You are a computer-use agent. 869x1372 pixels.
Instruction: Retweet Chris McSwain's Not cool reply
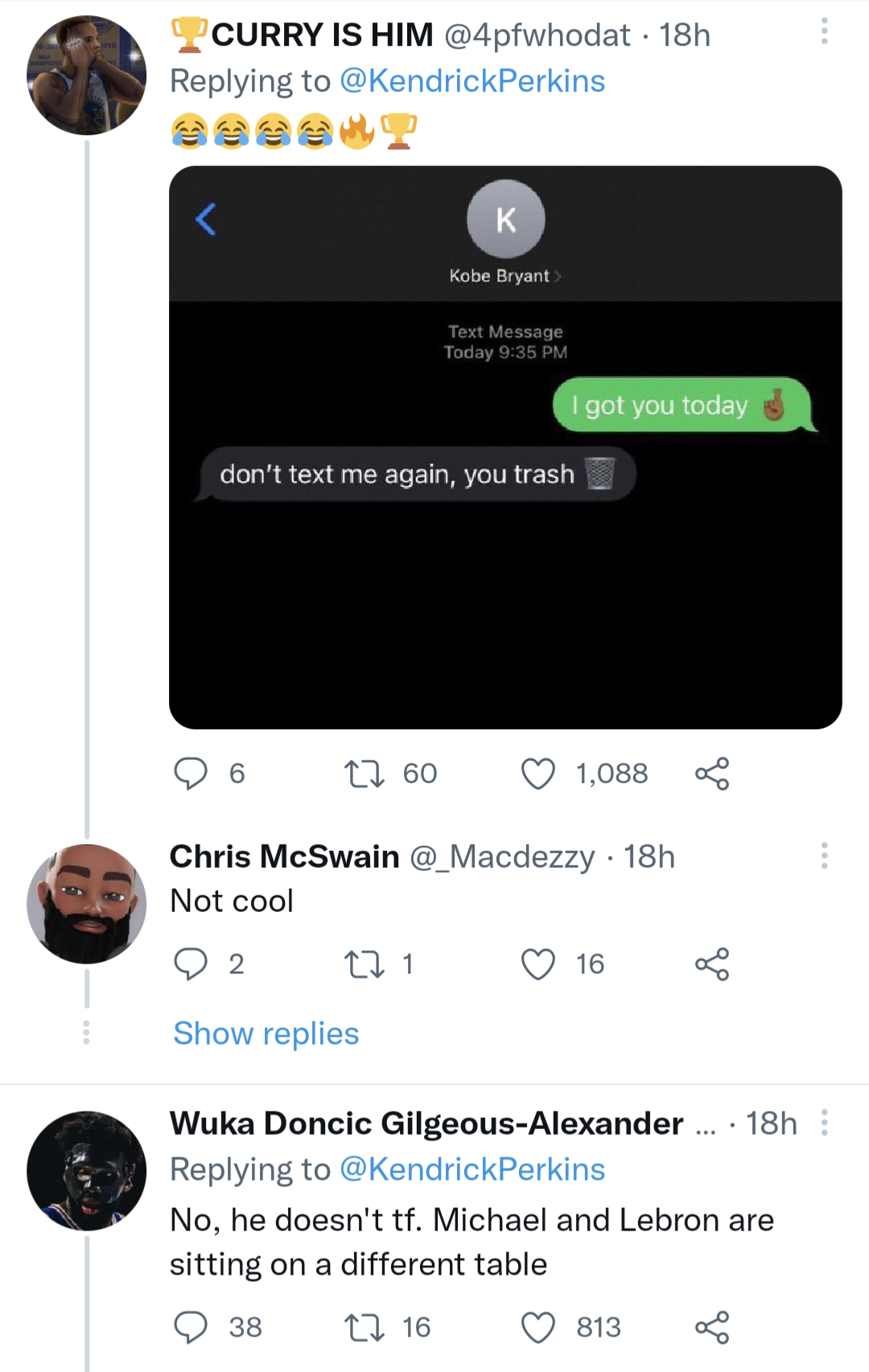[364, 964]
